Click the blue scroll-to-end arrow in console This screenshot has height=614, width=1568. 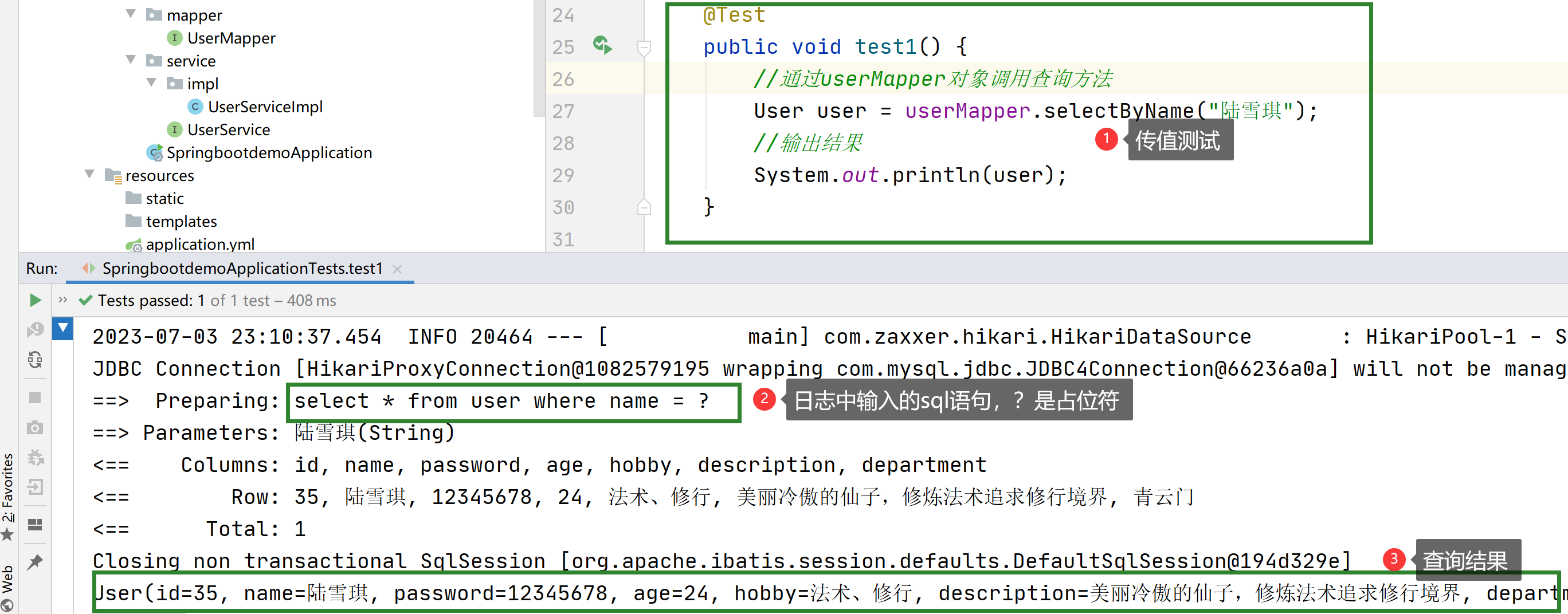pyautogui.click(x=62, y=329)
